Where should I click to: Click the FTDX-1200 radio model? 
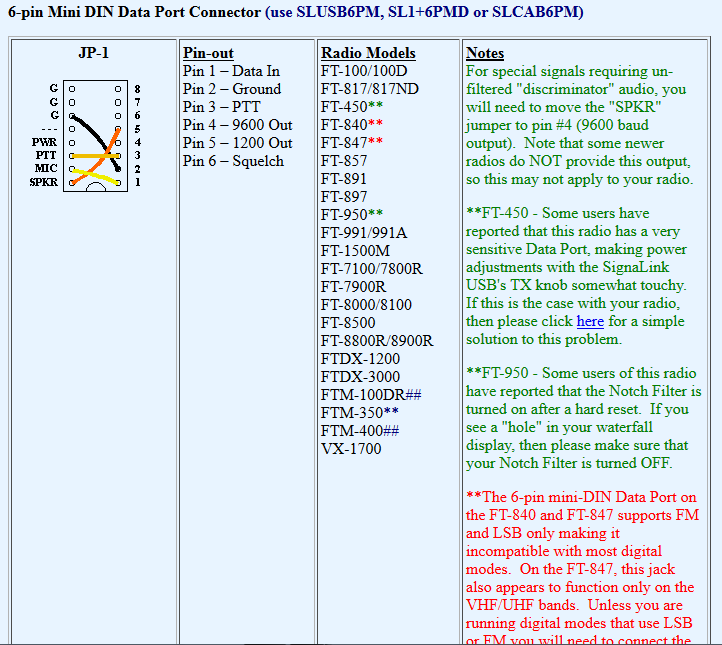tap(360, 359)
